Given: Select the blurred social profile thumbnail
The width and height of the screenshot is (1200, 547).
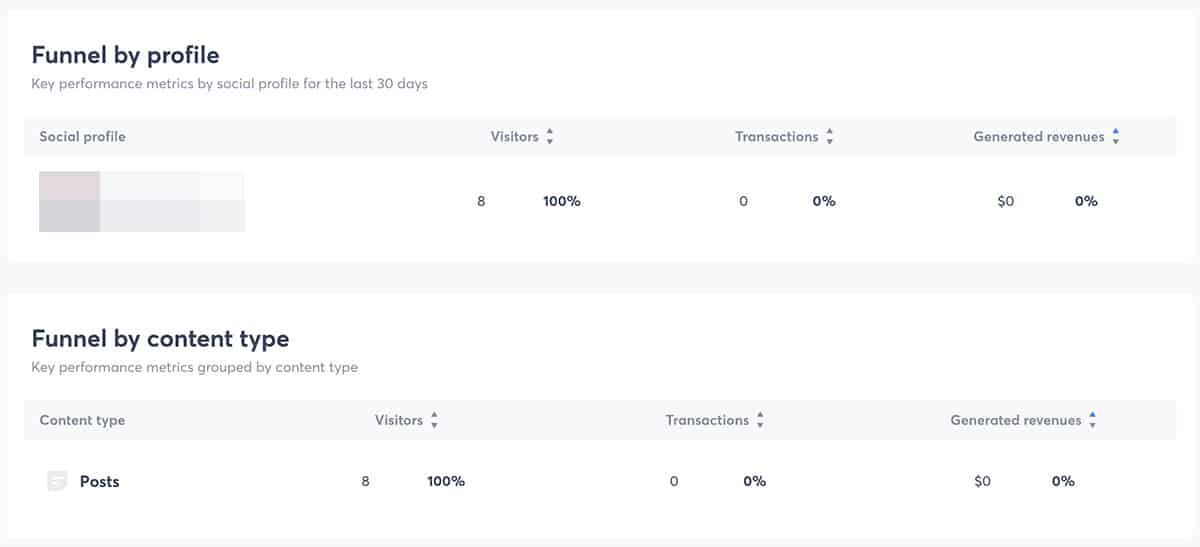Looking at the screenshot, I should [x=142, y=201].
